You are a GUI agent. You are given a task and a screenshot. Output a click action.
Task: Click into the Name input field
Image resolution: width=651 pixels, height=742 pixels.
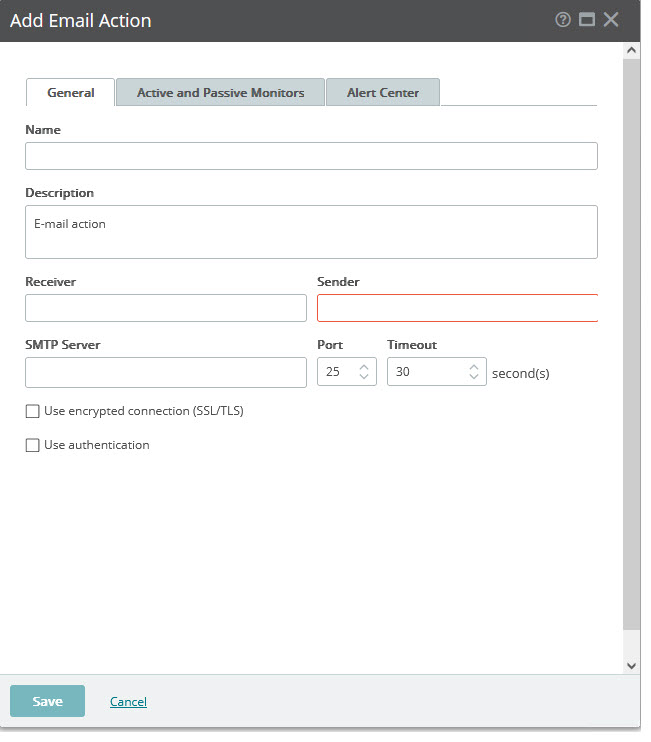coord(311,156)
